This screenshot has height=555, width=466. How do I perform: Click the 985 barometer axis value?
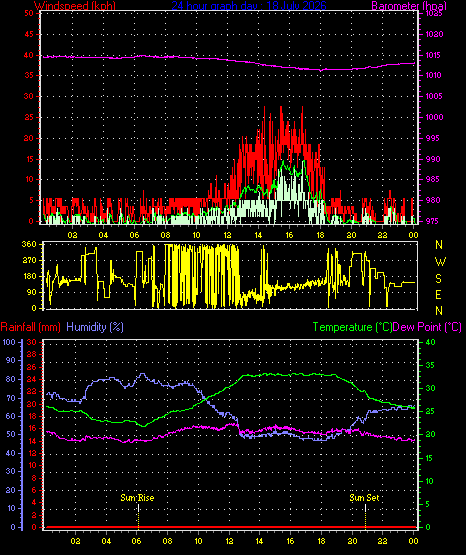432,179
